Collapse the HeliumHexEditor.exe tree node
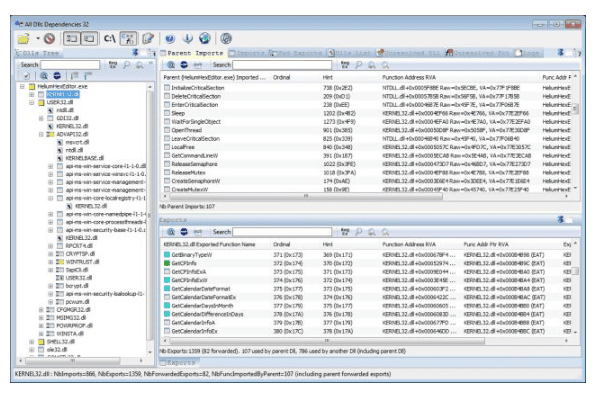This screenshot has width=603, height=394. [22, 86]
